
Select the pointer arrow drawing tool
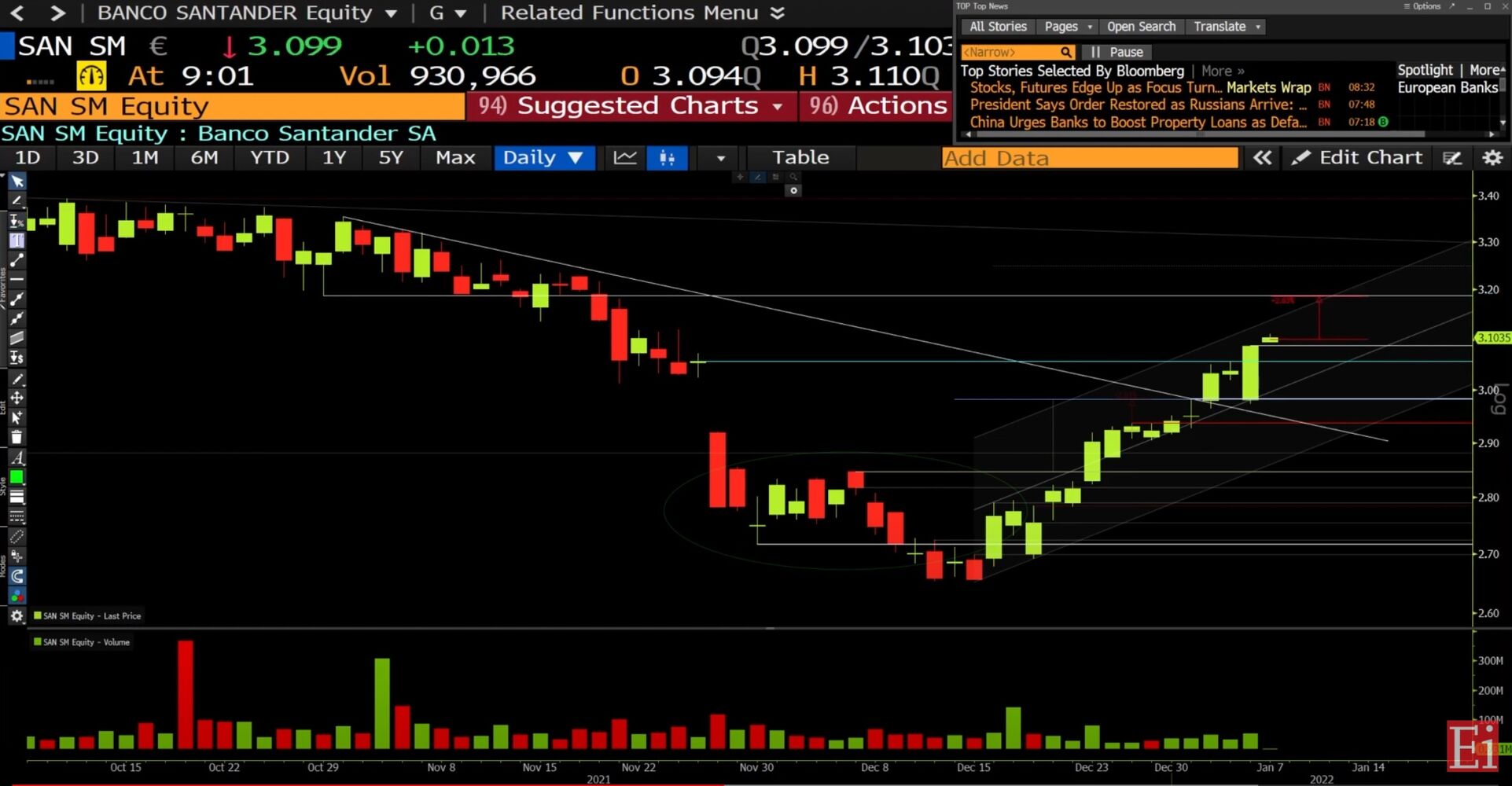coord(17,182)
